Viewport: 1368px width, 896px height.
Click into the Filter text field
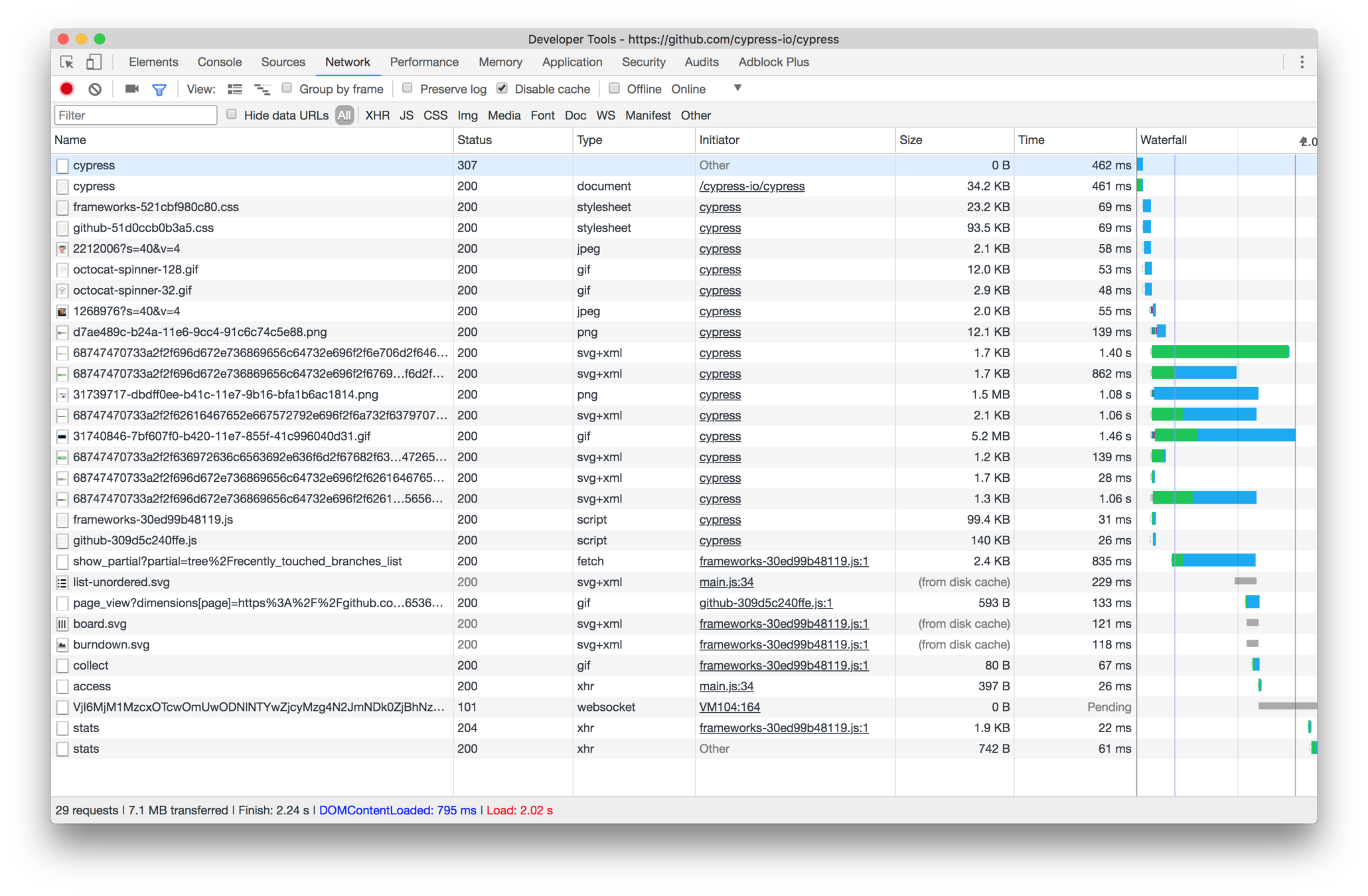click(135, 115)
